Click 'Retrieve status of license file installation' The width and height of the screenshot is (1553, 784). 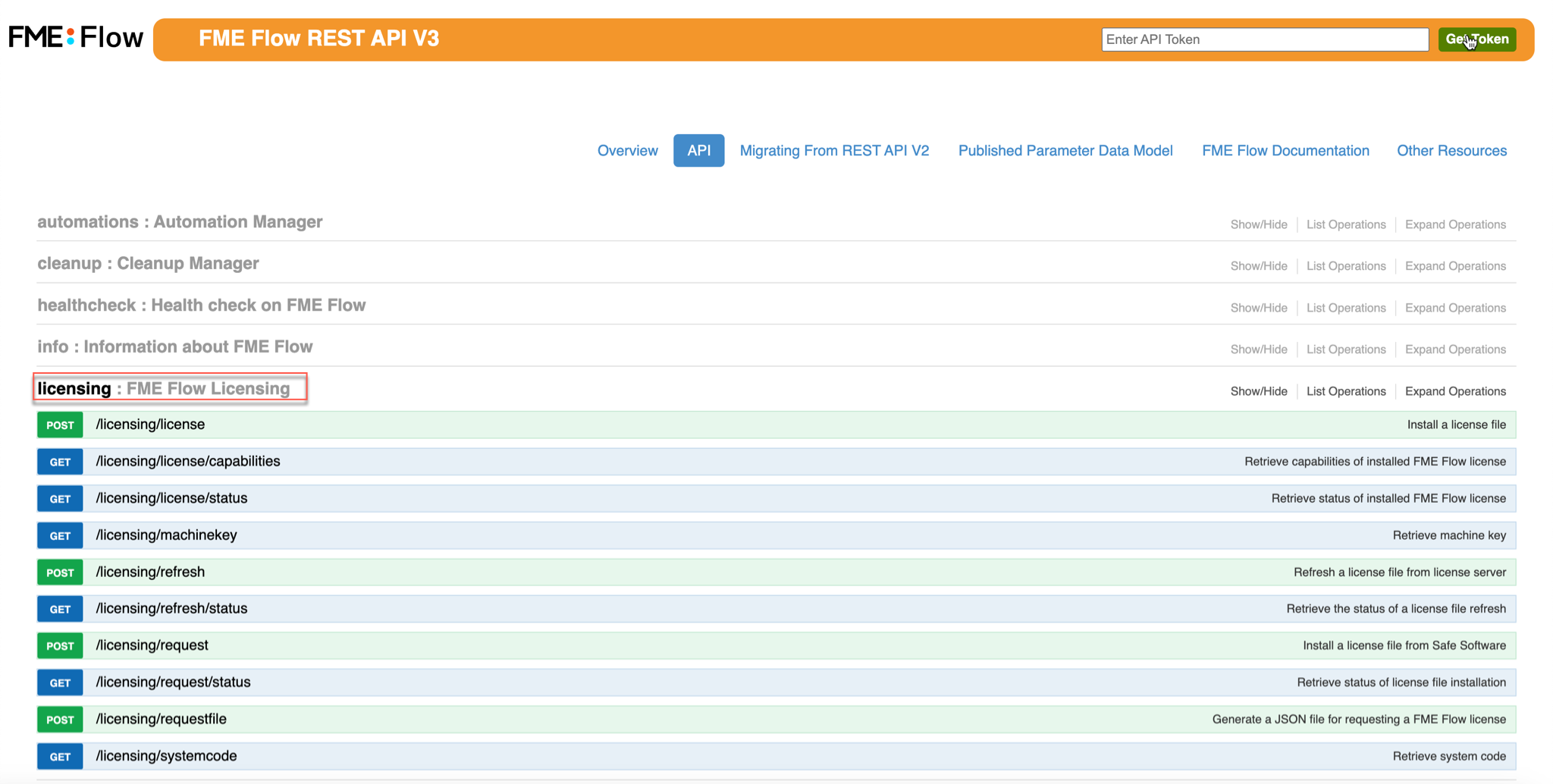tap(1401, 682)
